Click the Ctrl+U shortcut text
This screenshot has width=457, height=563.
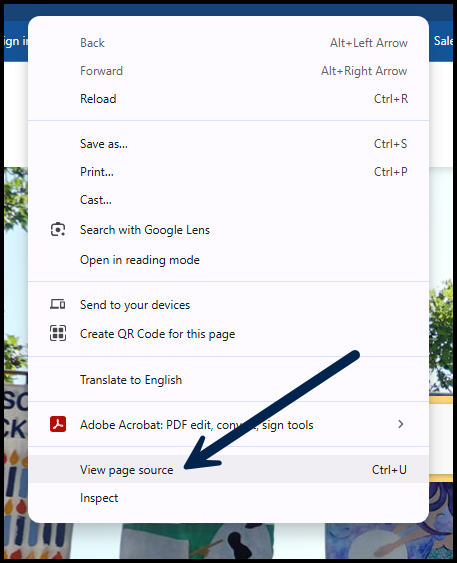click(389, 470)
